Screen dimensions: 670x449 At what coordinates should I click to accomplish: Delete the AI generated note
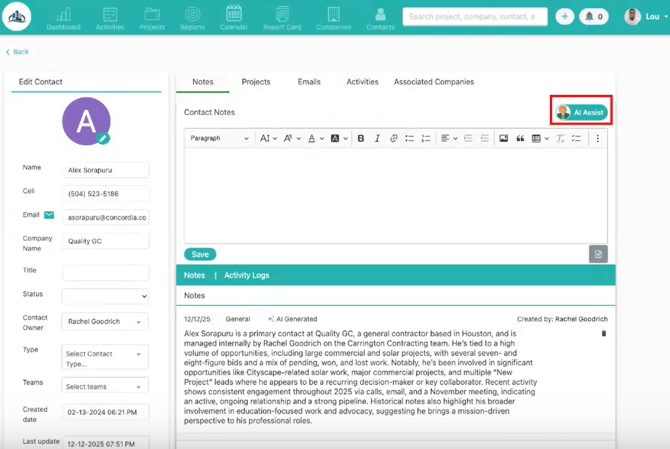click(603, 333)
